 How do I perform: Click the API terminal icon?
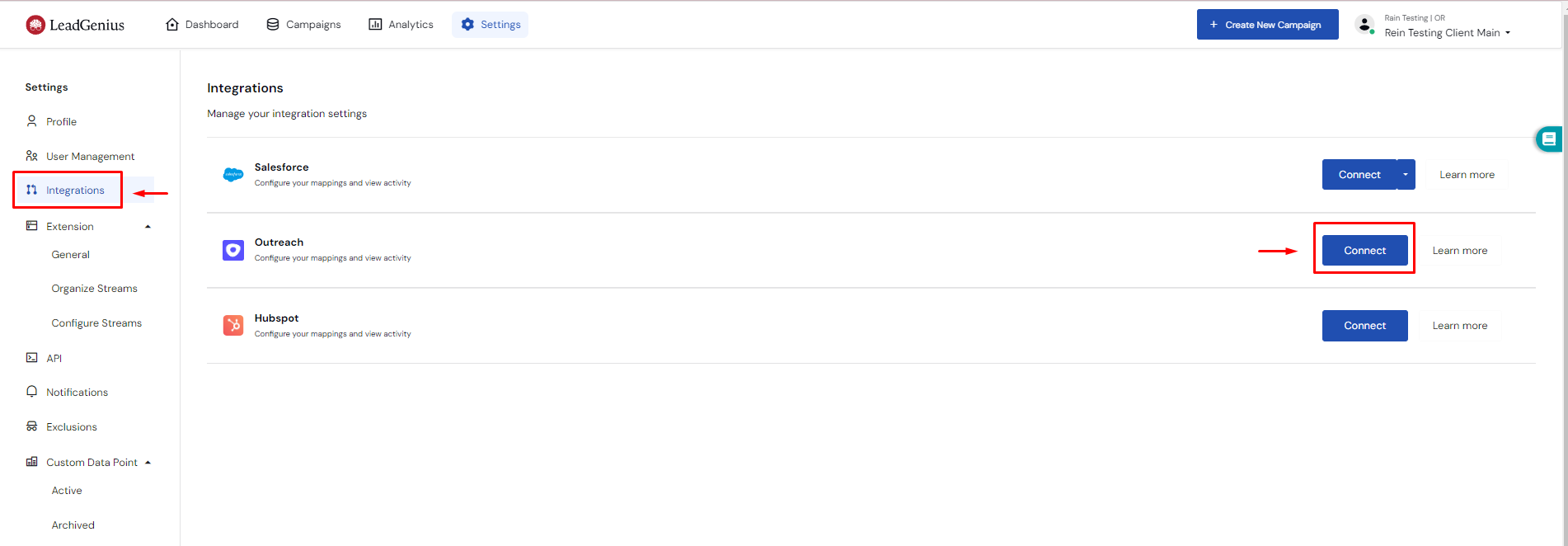pyautogui.click(x=32, y=358)
